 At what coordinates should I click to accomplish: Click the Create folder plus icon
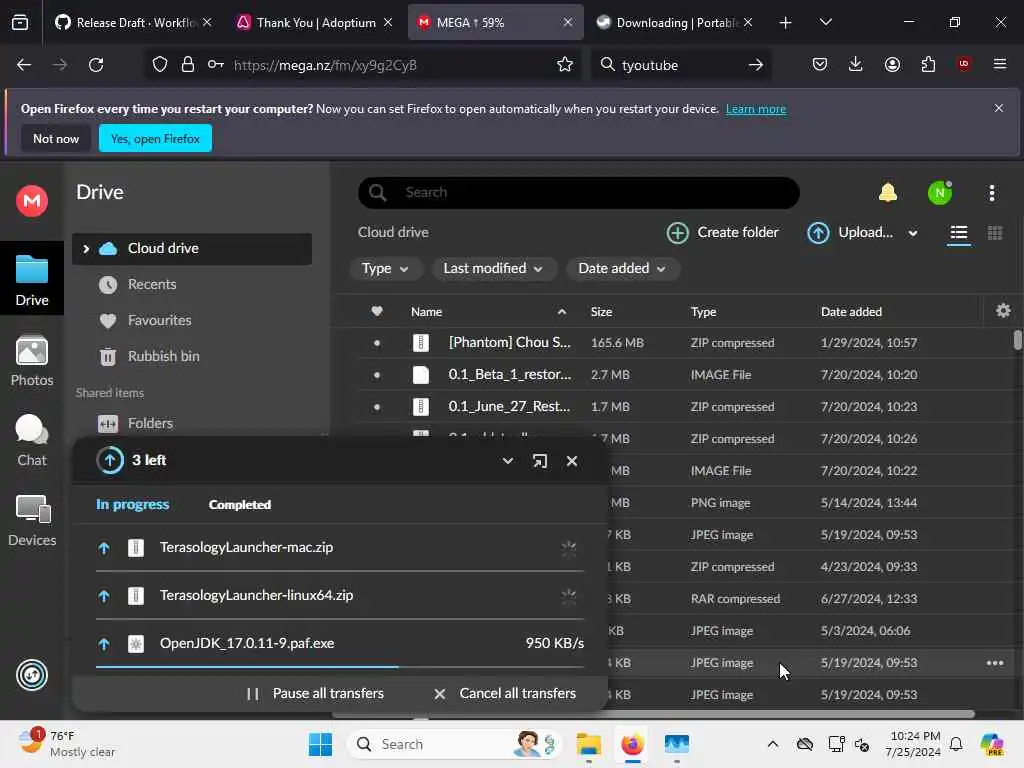[x=677, y=232]
